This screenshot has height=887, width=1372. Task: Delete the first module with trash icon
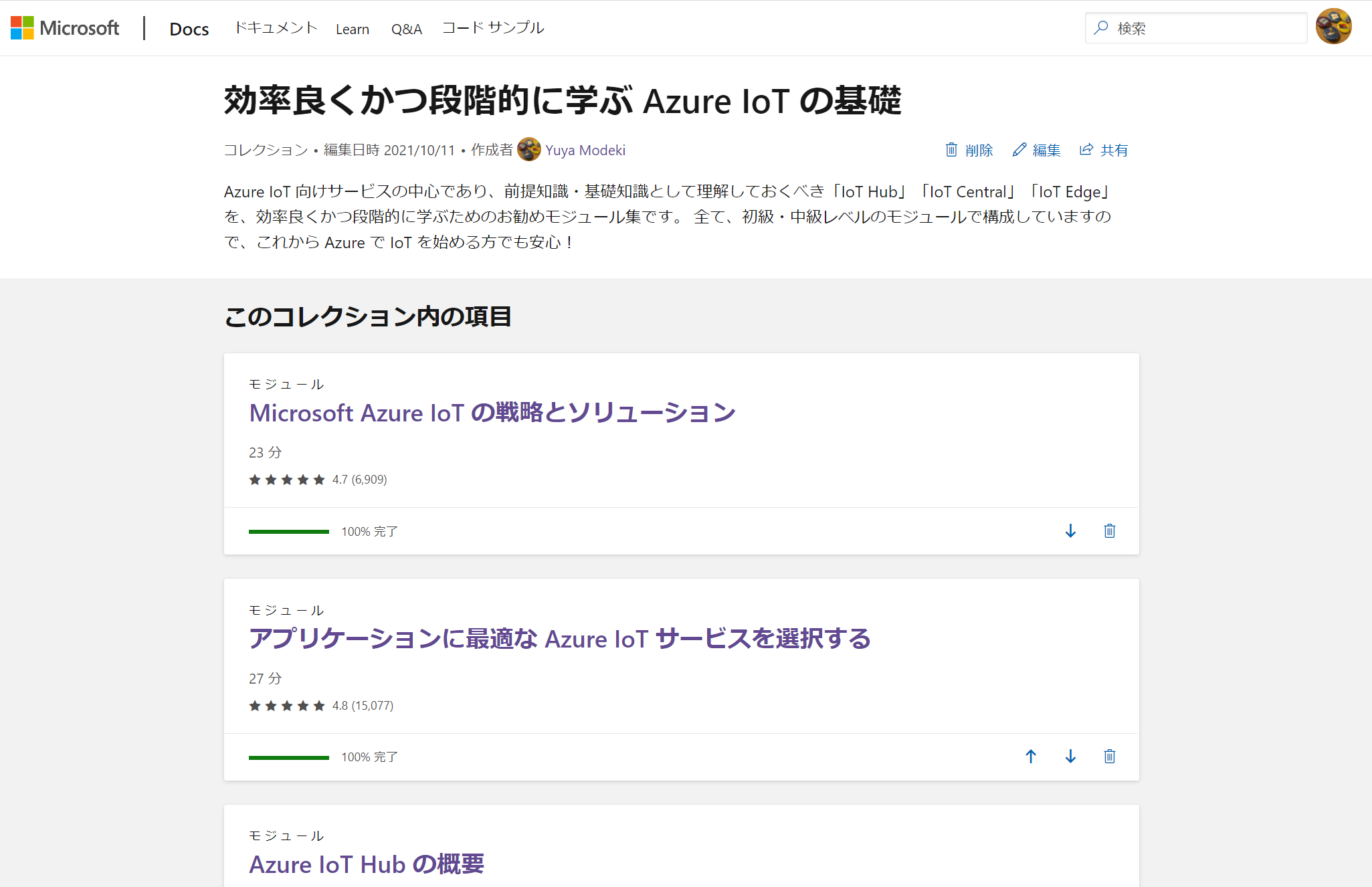tap(1109, 531)
